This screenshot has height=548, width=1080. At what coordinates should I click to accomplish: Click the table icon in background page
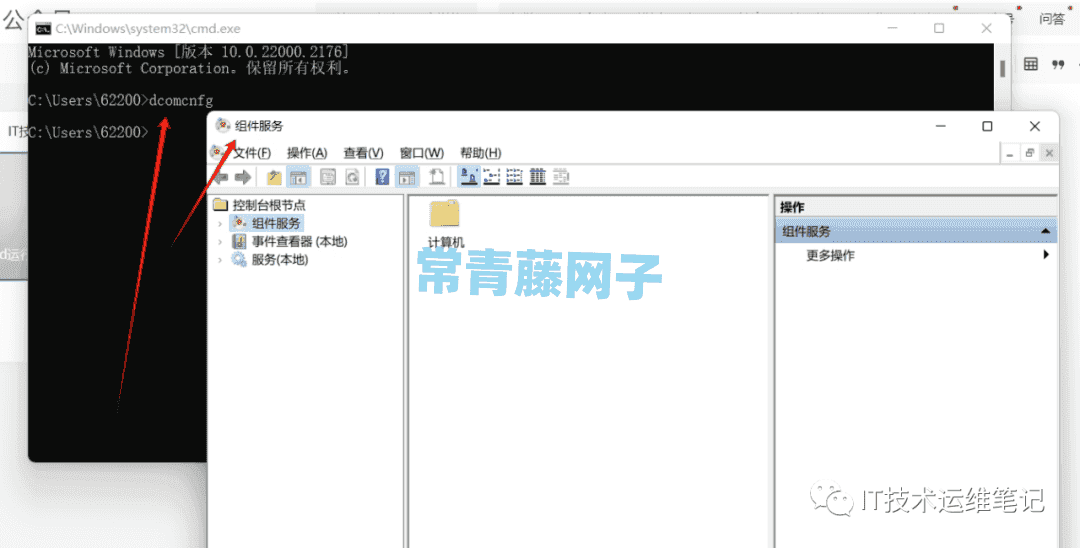tap(1030, 64)
